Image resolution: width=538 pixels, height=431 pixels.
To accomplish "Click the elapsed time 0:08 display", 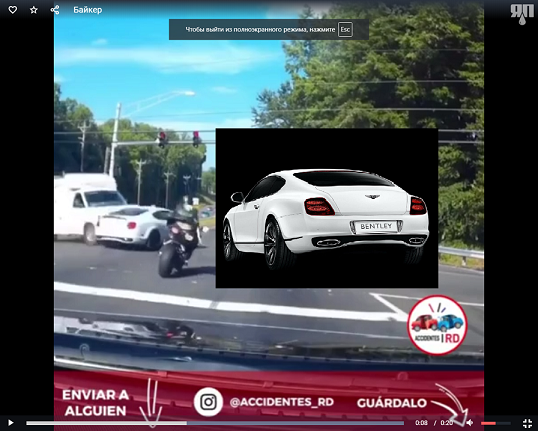I will [x=421, y=423].
